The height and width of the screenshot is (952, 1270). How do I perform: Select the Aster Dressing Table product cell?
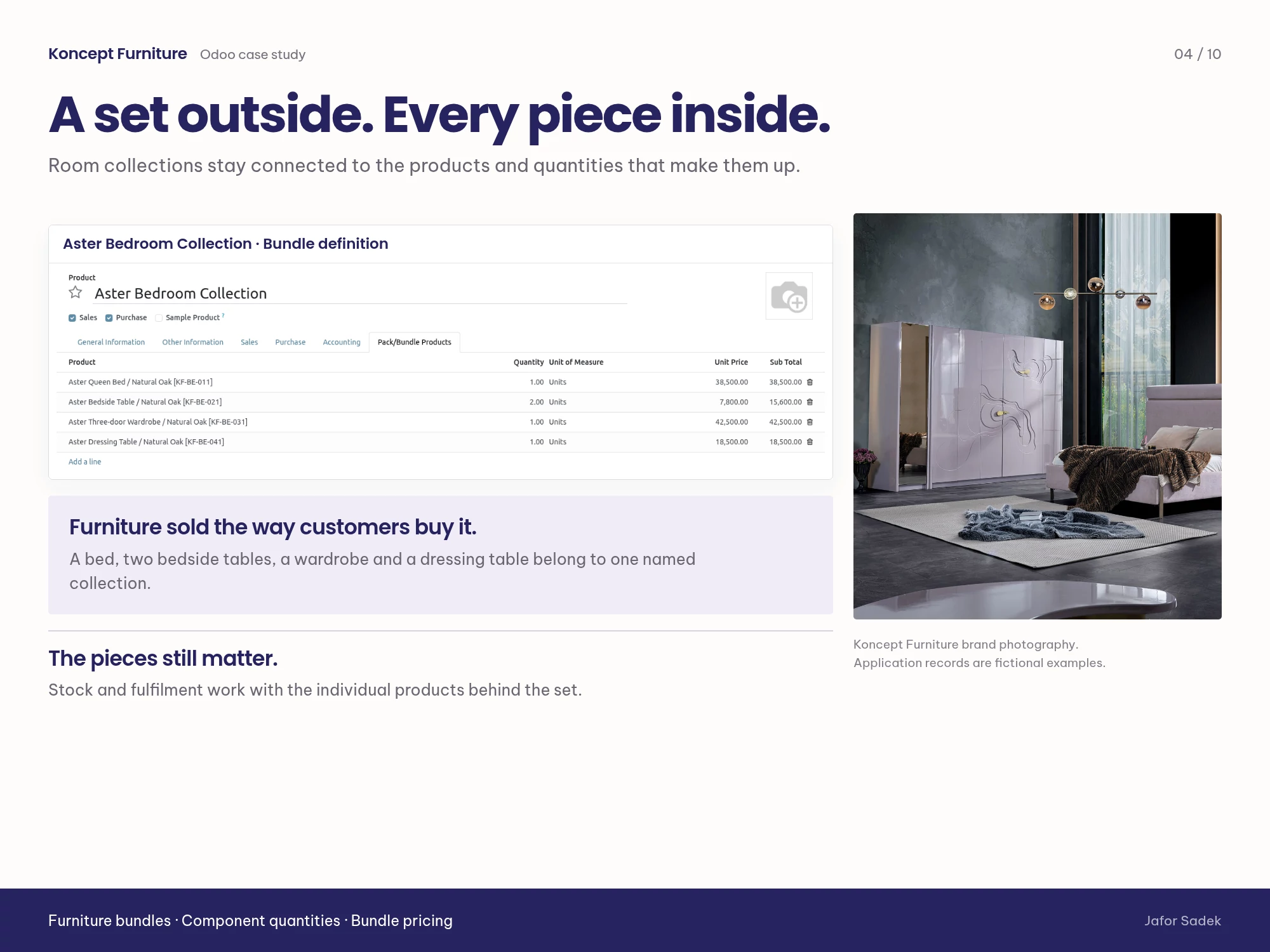(146, 442)
